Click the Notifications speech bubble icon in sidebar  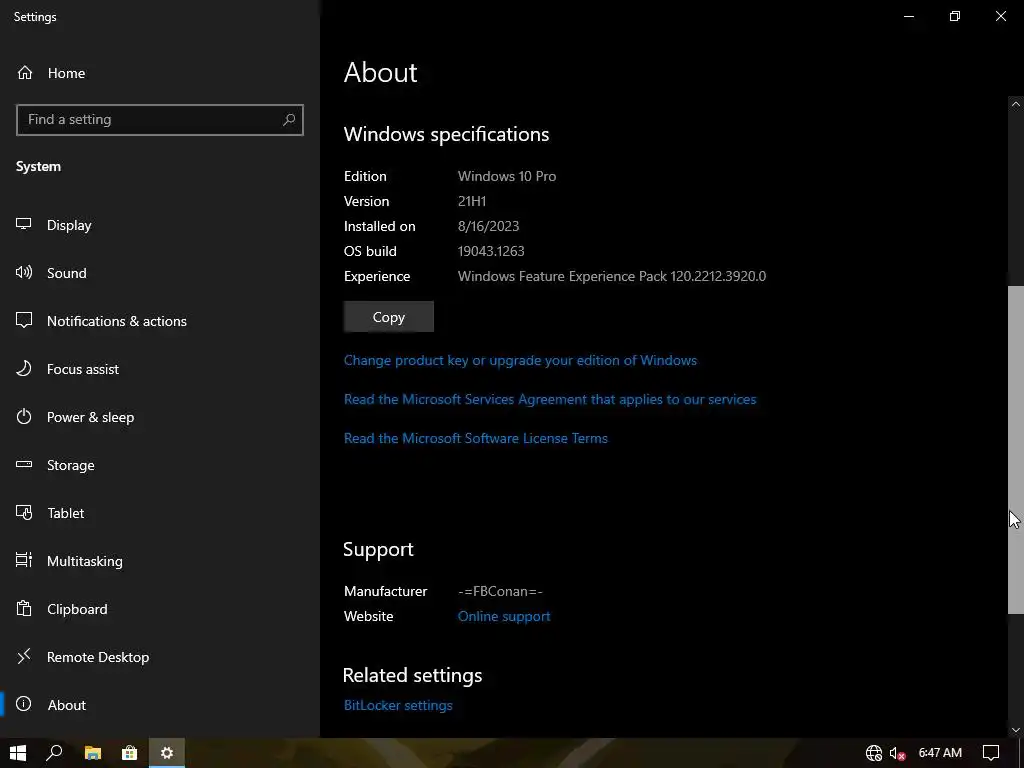[x=24, y=320]
